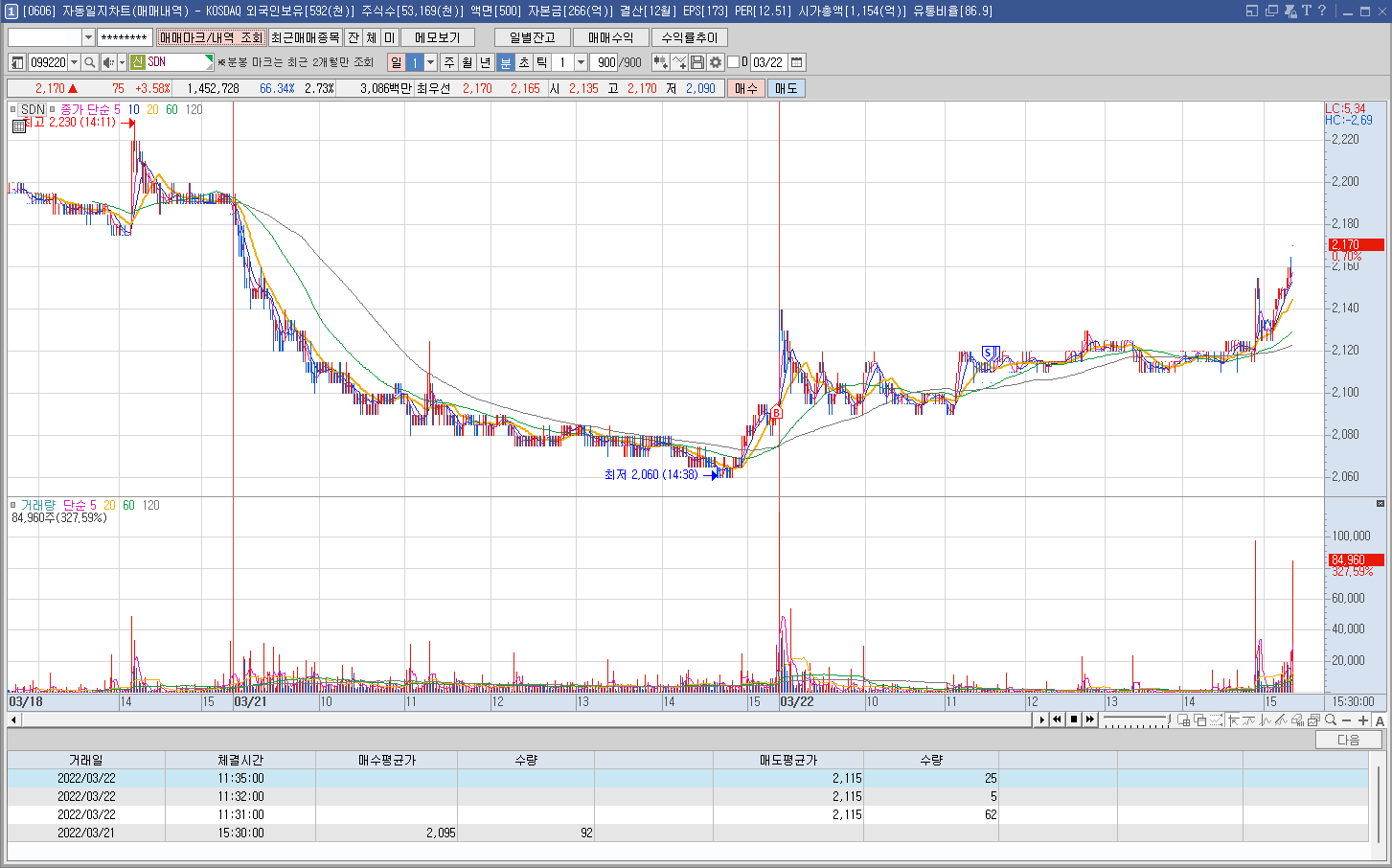The image size is (1392, 868).
Task: Click the 잔 button
Action: click(x=354, y=37)
